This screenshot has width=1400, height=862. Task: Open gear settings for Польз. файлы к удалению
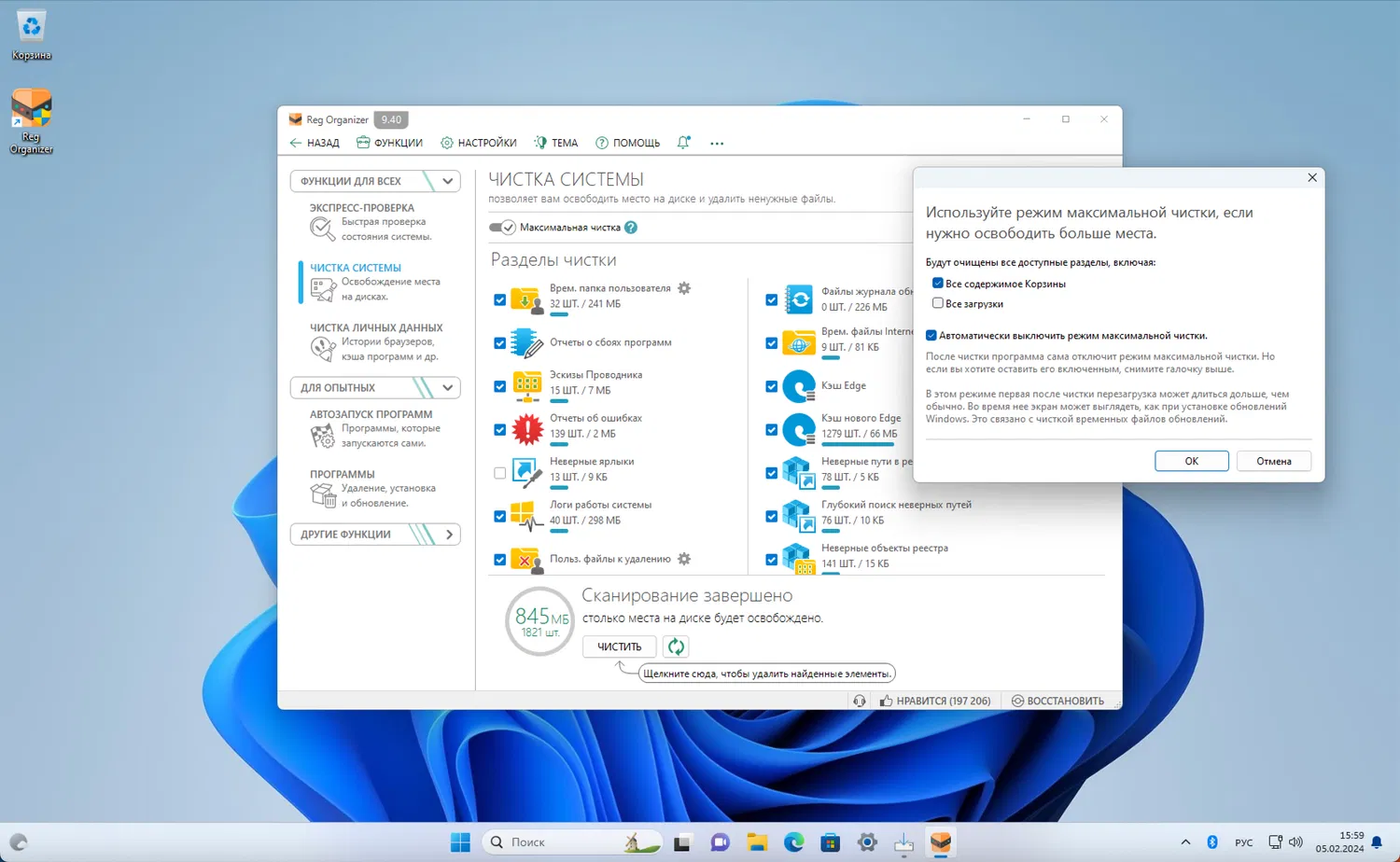coord(684,559)
